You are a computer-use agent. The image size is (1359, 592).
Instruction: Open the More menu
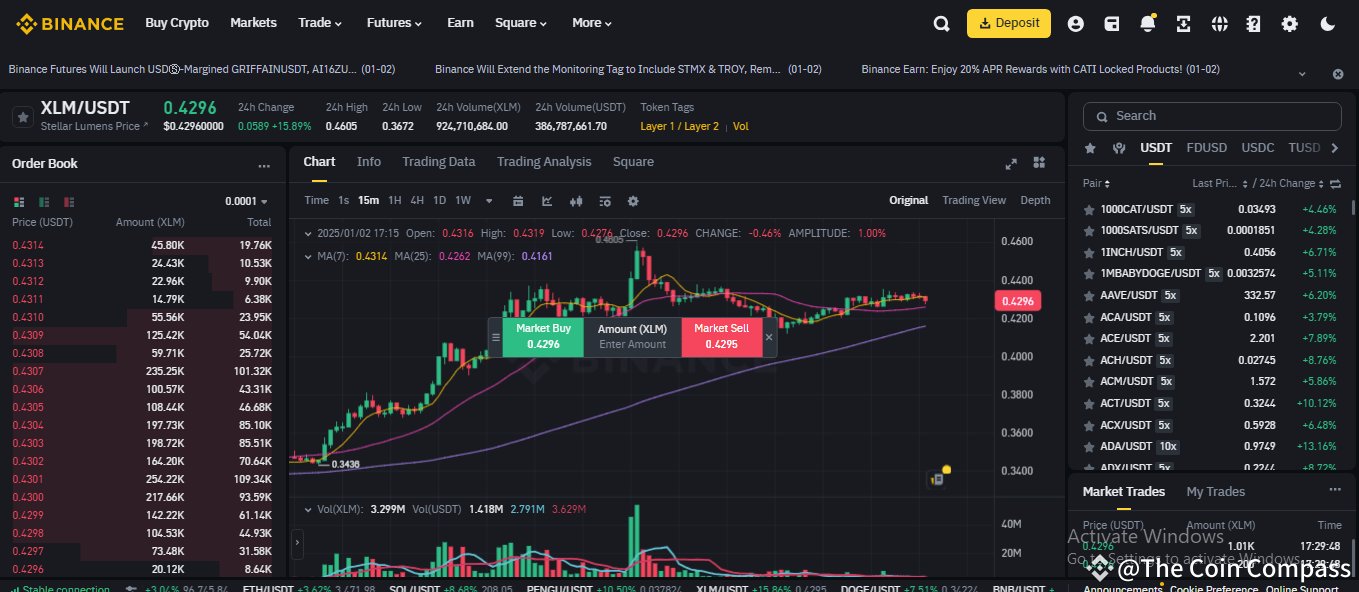pyautogui.click(x=592, y=23)
